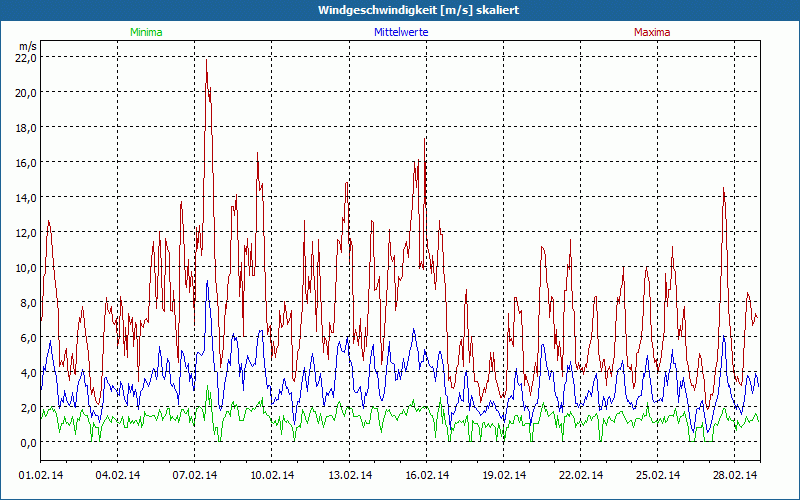Click the 16,0 y-axis value
This screenshot has height=500, width=800.
[26, 163]
